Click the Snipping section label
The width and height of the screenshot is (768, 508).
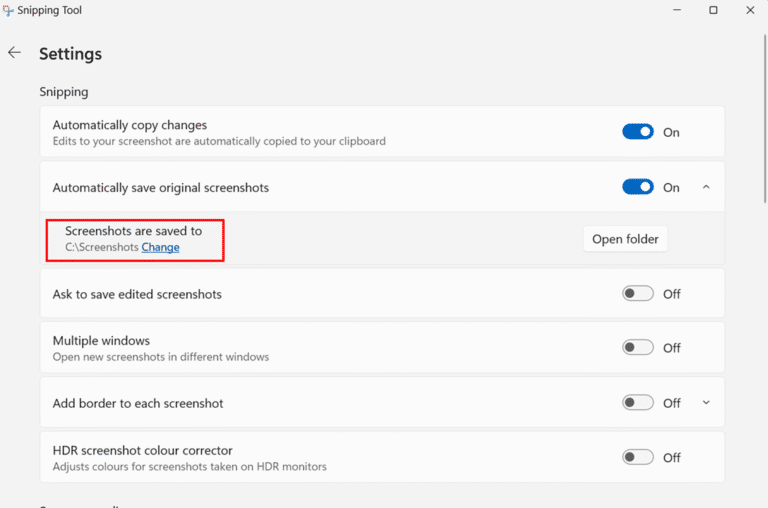click(x=64, y=92)
